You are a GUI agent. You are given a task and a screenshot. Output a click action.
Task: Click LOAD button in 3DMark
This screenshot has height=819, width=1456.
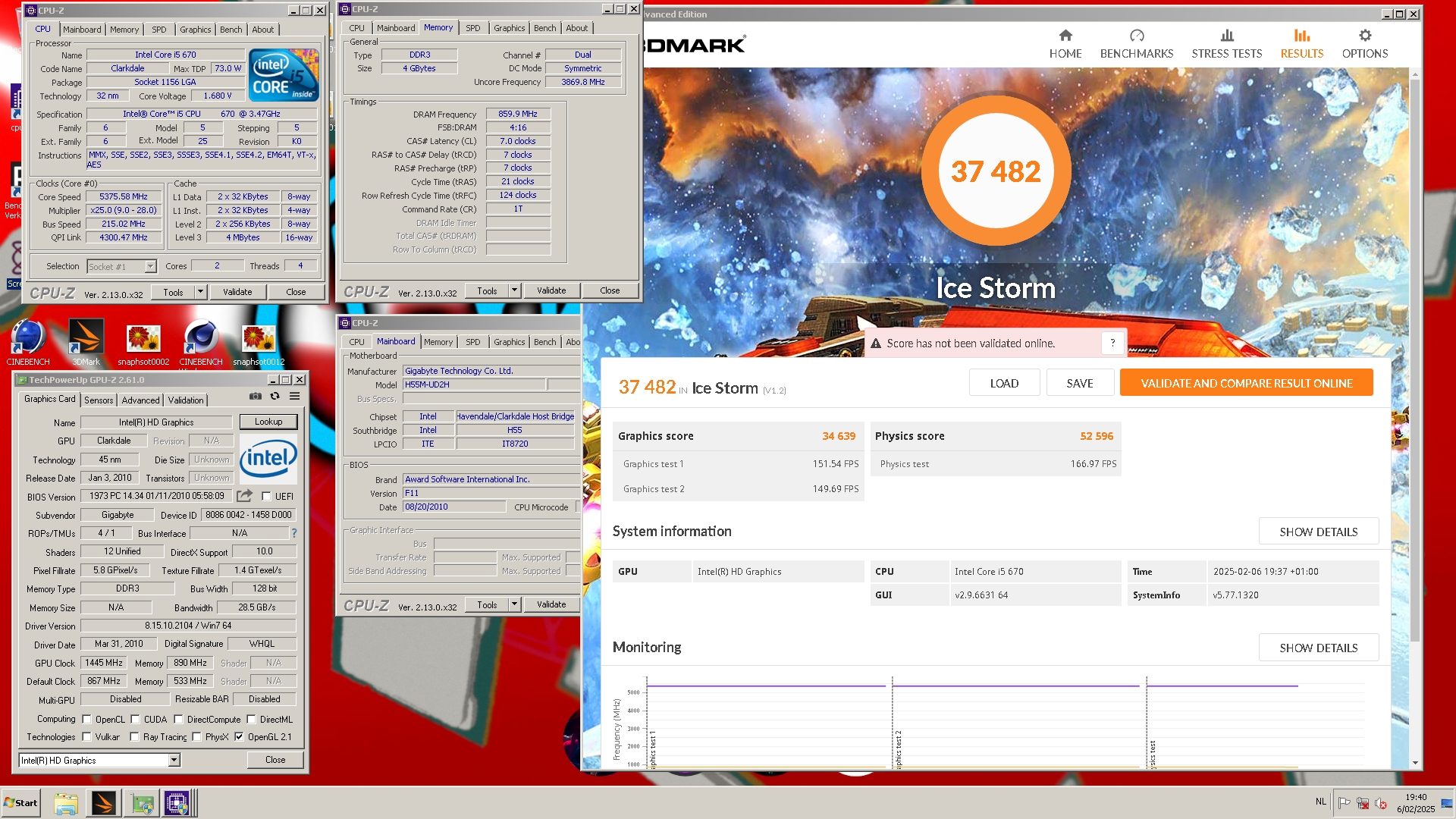pyautogui.click(x=1004, y=383)
